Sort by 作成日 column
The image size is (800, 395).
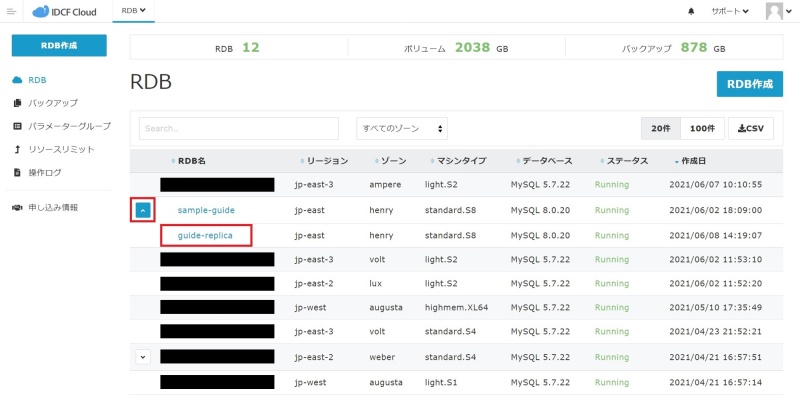pos(690,161)
